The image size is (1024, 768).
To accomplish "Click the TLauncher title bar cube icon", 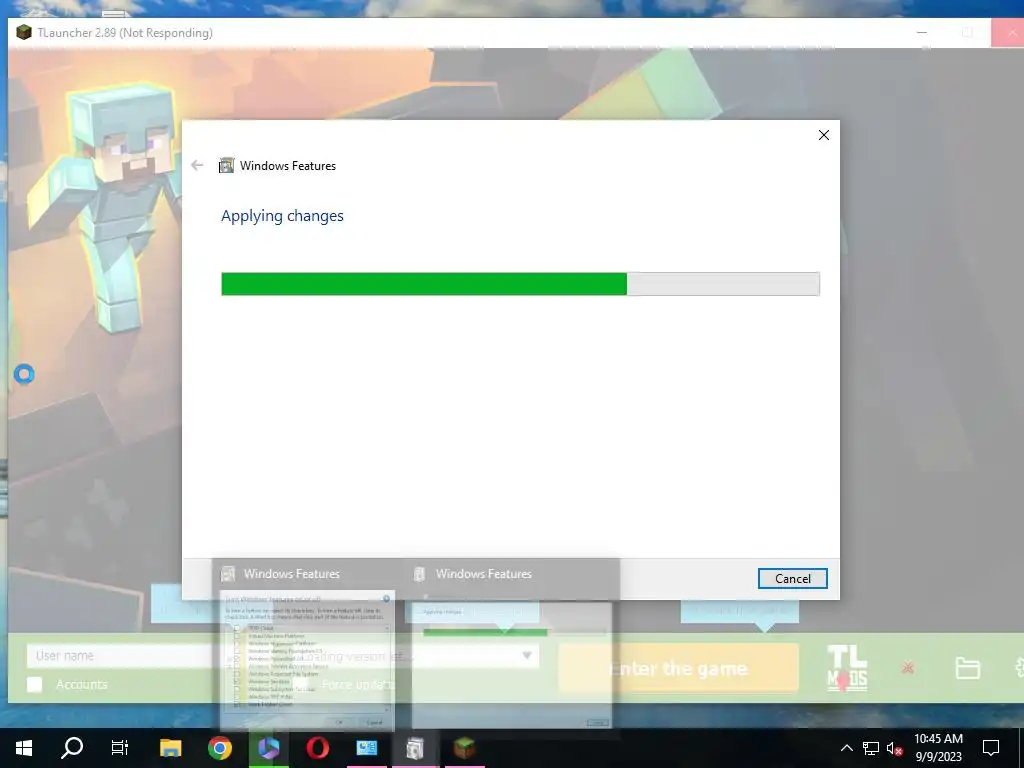I will tap(24, 33).
